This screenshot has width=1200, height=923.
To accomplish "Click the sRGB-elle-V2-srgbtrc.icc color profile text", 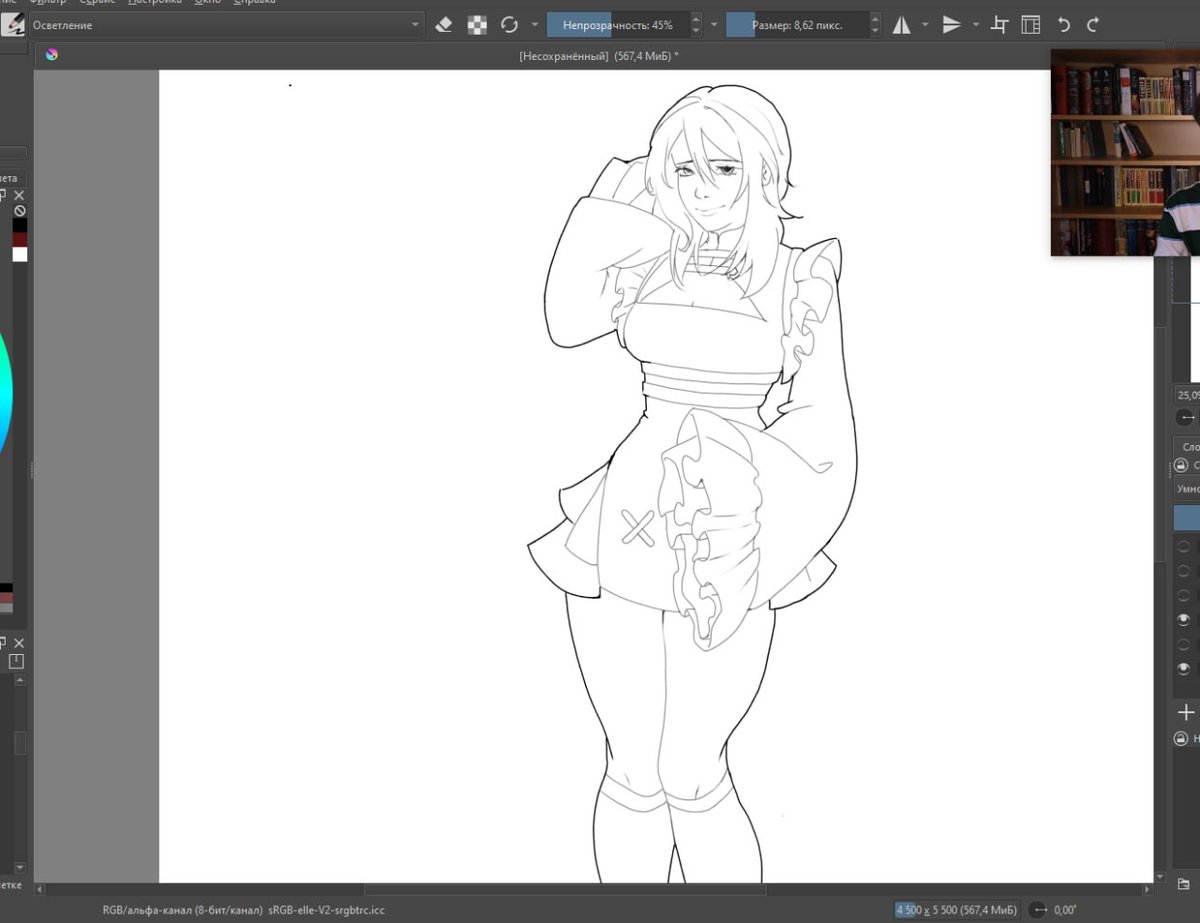I will 327,910.
